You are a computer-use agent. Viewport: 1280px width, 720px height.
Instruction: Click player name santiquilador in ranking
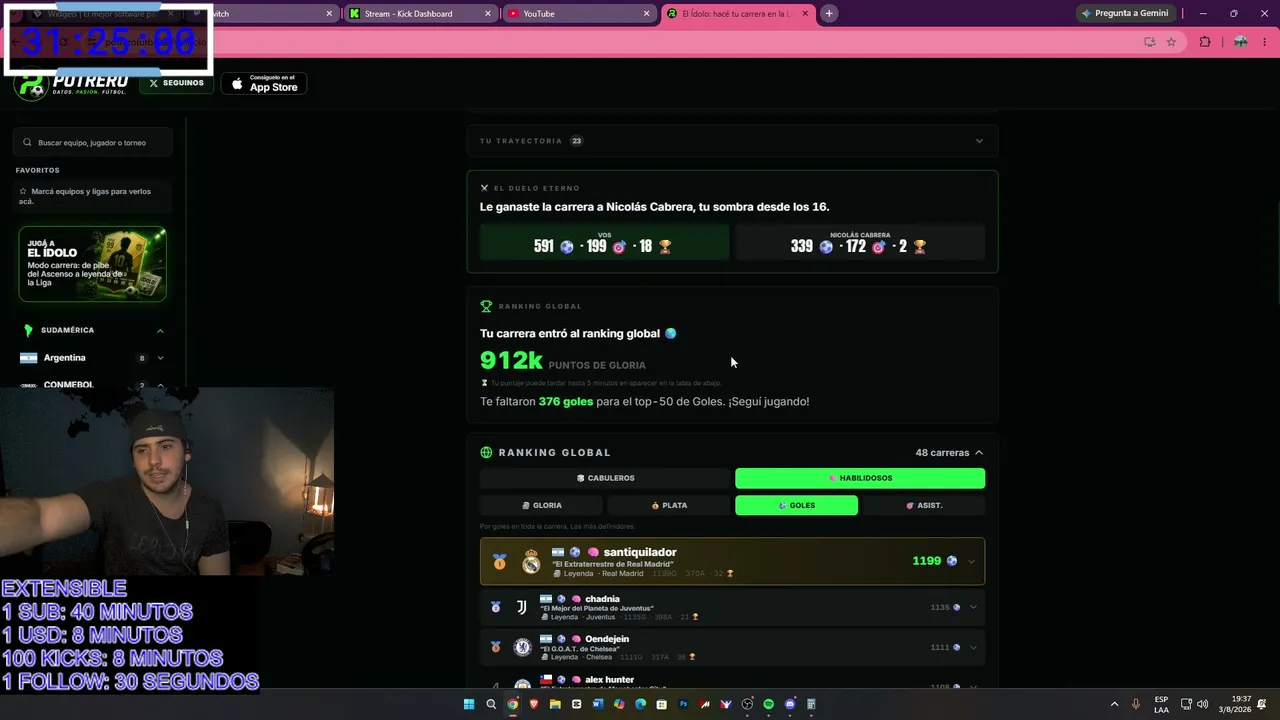coord(640,552)
